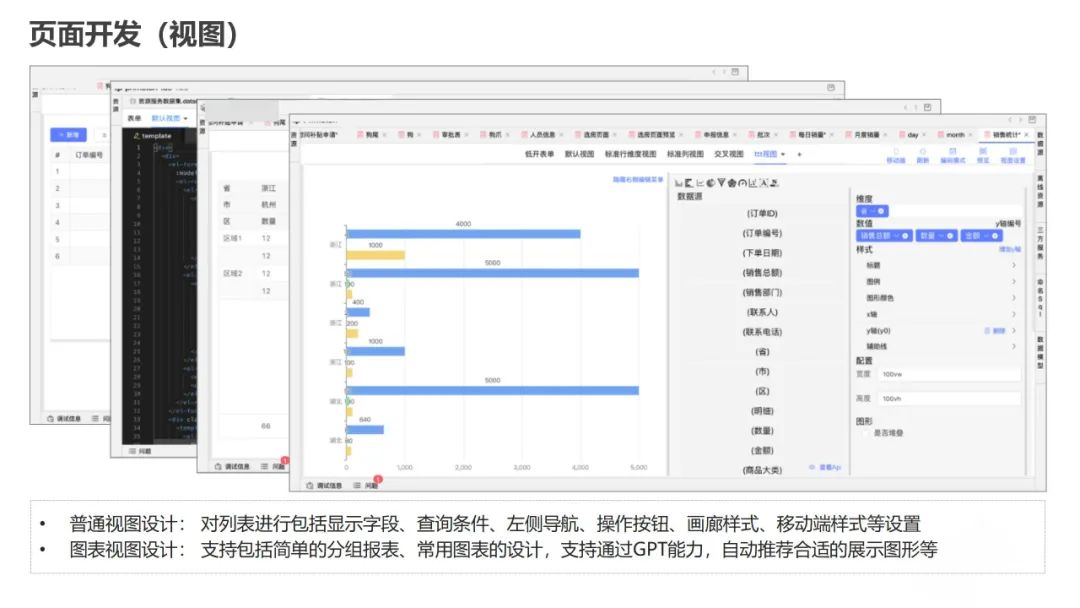Click the 高度 input field

click(950, 399)
